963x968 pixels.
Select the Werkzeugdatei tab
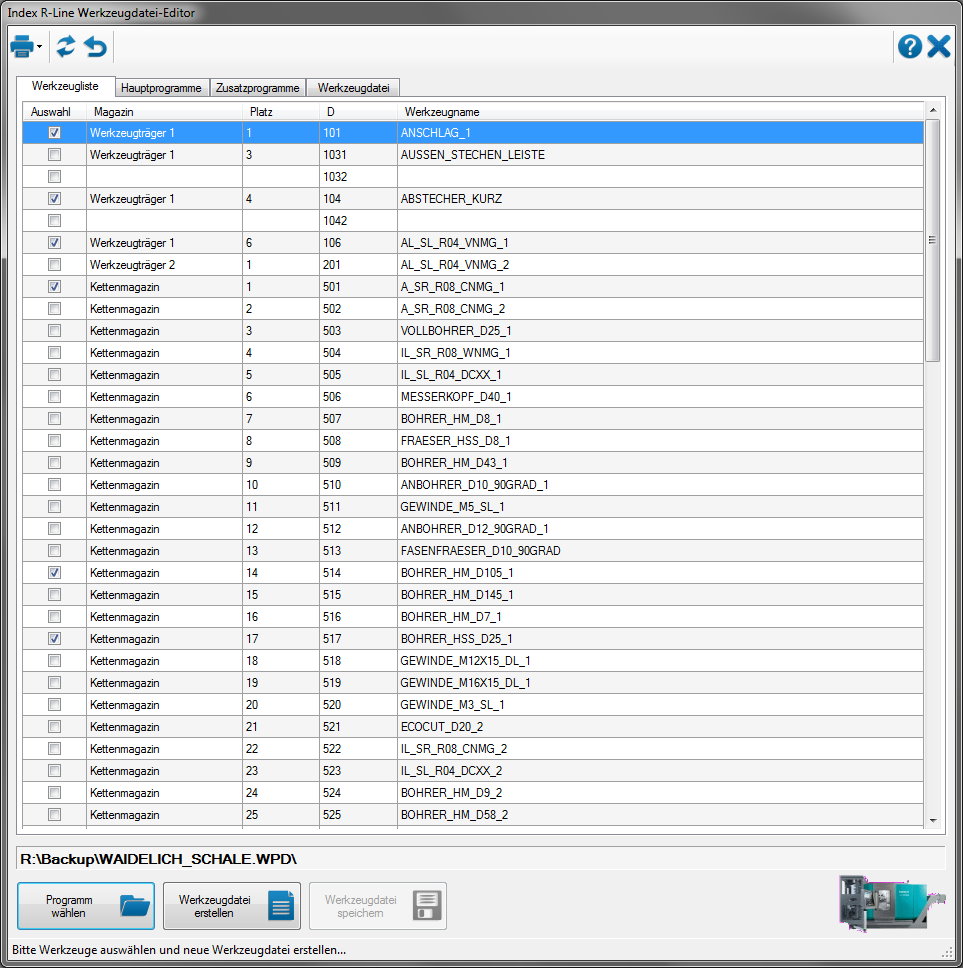[353, 88]
